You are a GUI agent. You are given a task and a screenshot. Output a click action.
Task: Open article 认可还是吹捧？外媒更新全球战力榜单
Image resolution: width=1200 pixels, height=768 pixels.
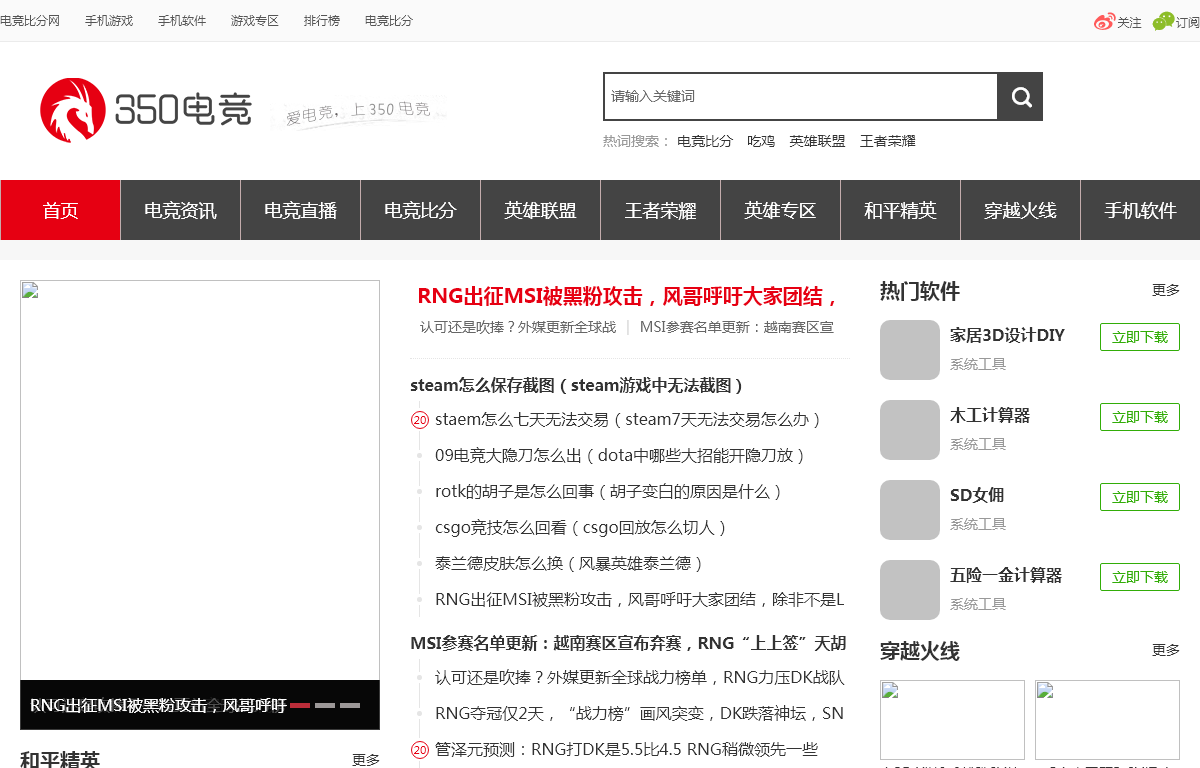pos(640,677)
